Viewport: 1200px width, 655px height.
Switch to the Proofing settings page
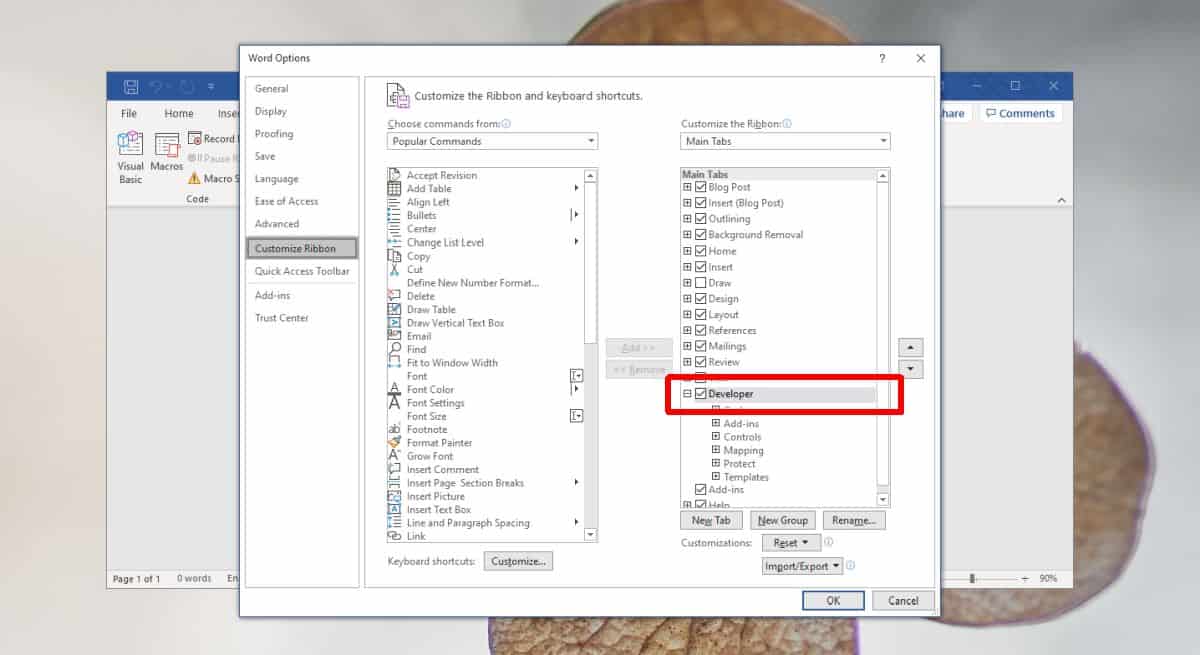point(274,133)
